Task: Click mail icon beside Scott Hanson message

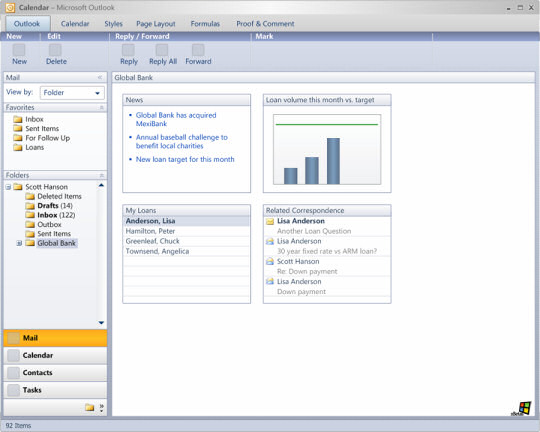Action: pyautogui.click(x=270, y=261)
